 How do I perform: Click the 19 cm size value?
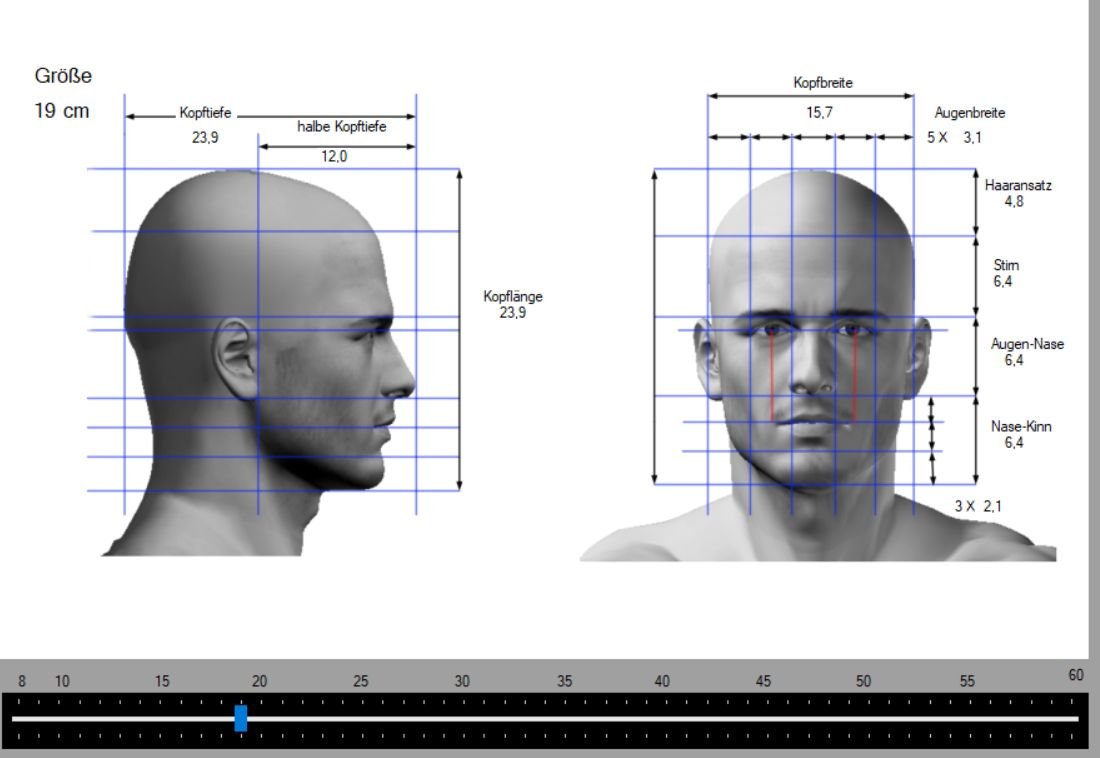click(x=62, y=111)
